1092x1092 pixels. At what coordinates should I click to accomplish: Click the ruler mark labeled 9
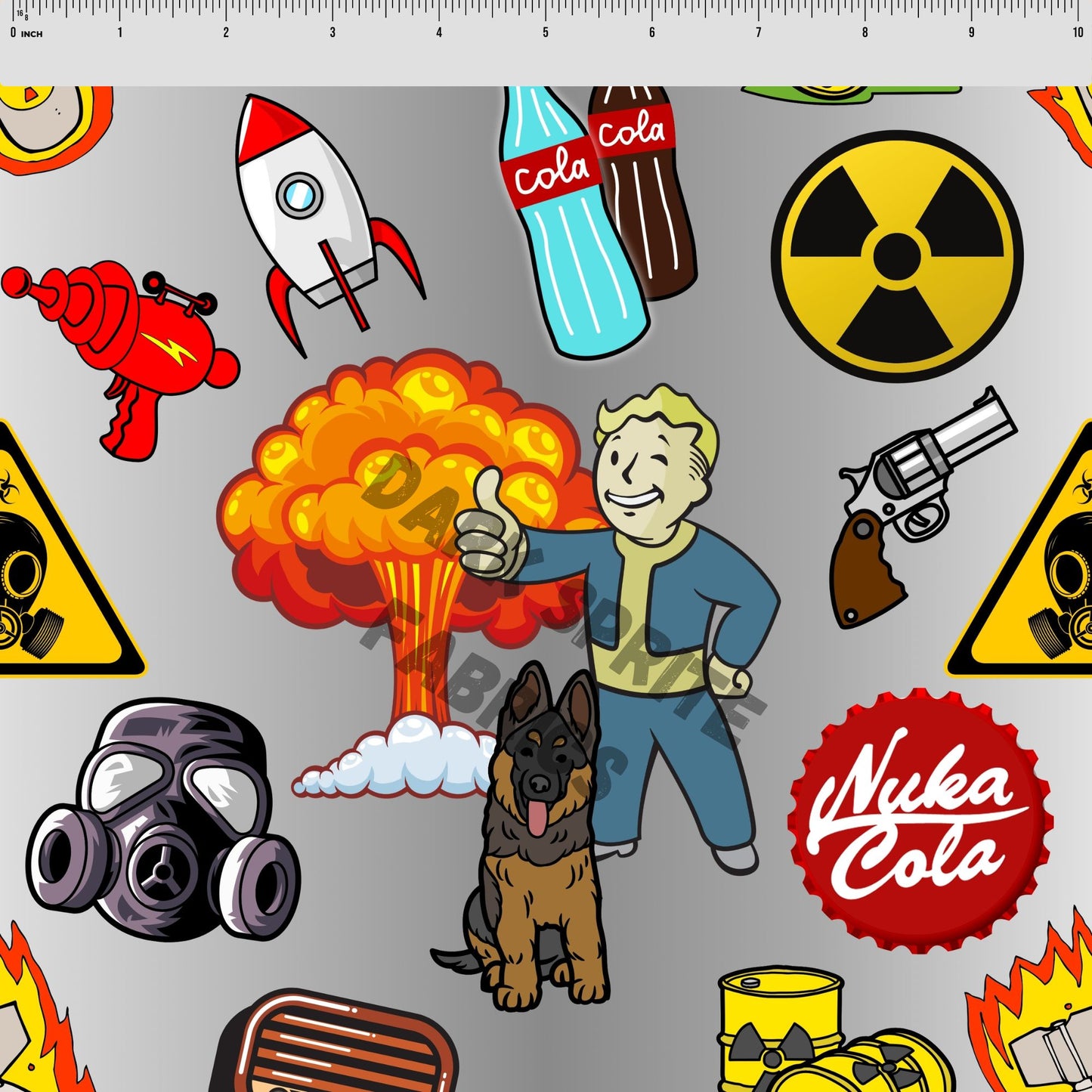pyautogui.click(x=972, y=32)
